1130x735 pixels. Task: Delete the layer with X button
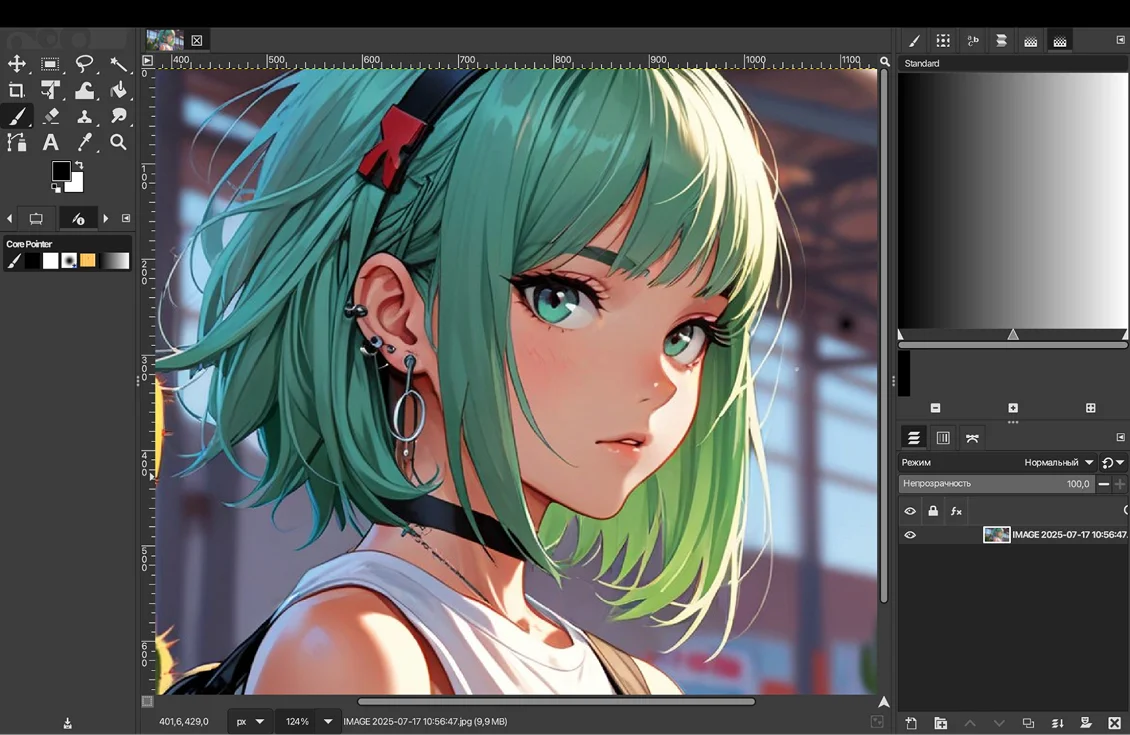(1114, 723)
